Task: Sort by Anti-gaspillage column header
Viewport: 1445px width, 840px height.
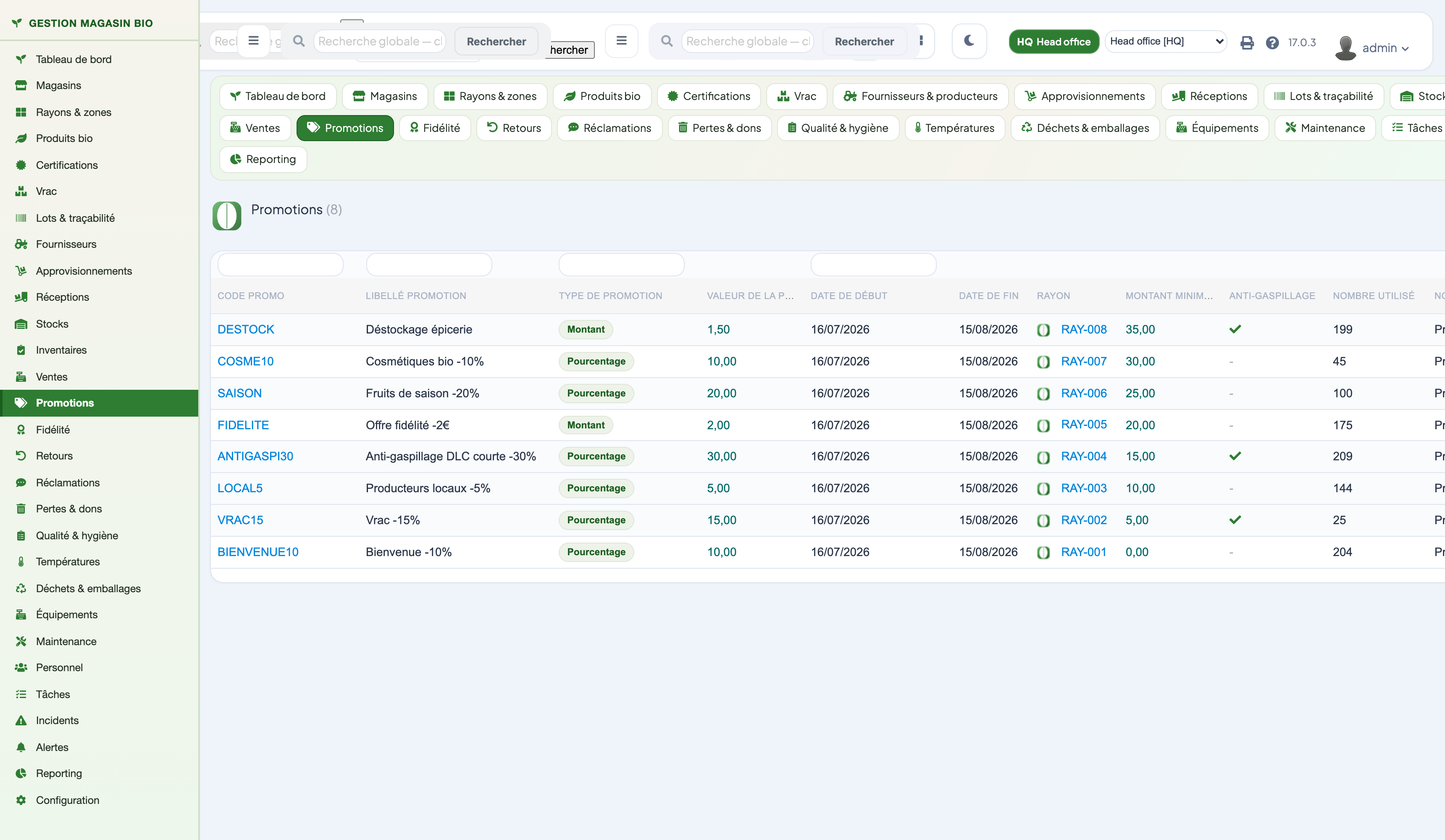Action: tap(1272, 296)
